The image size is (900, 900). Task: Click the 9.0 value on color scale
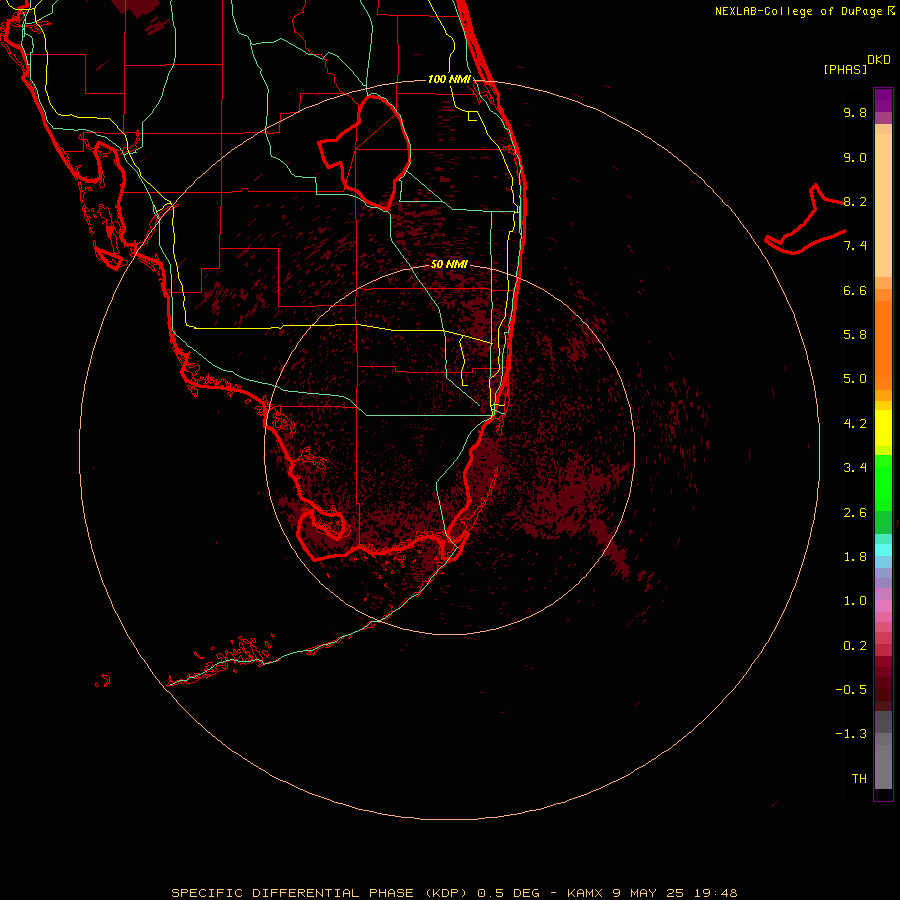click(x=855, y=157)
